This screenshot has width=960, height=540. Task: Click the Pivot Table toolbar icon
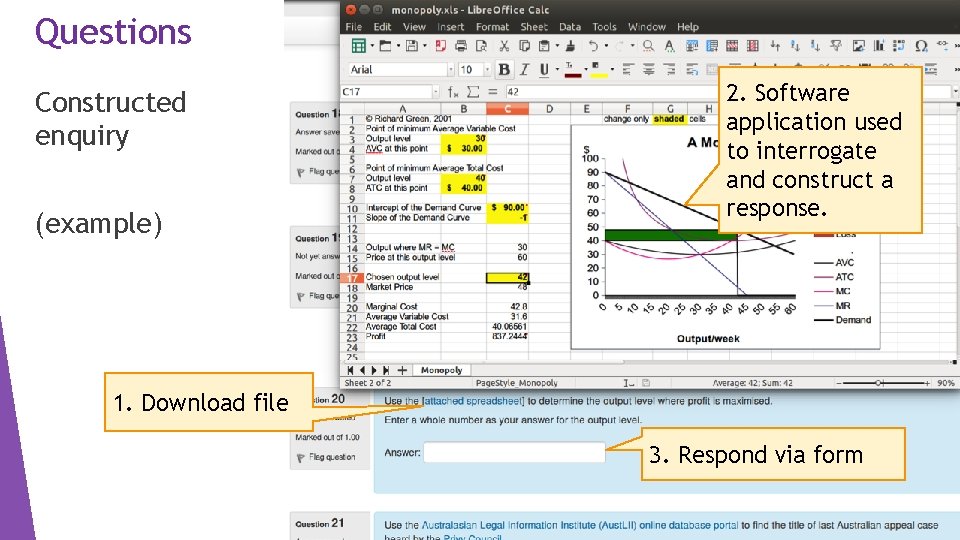click(x=899, y=46)
